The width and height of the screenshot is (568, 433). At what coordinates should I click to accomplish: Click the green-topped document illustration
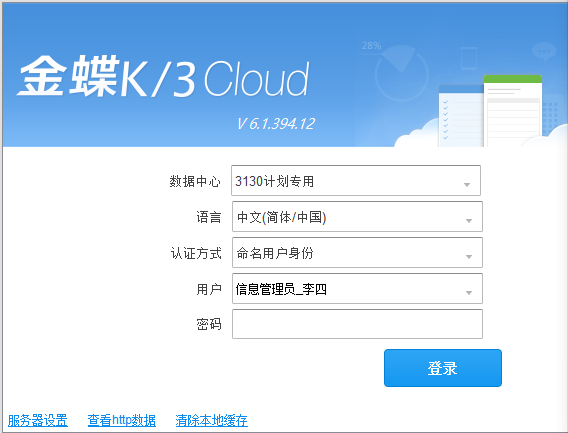(513, 111)
